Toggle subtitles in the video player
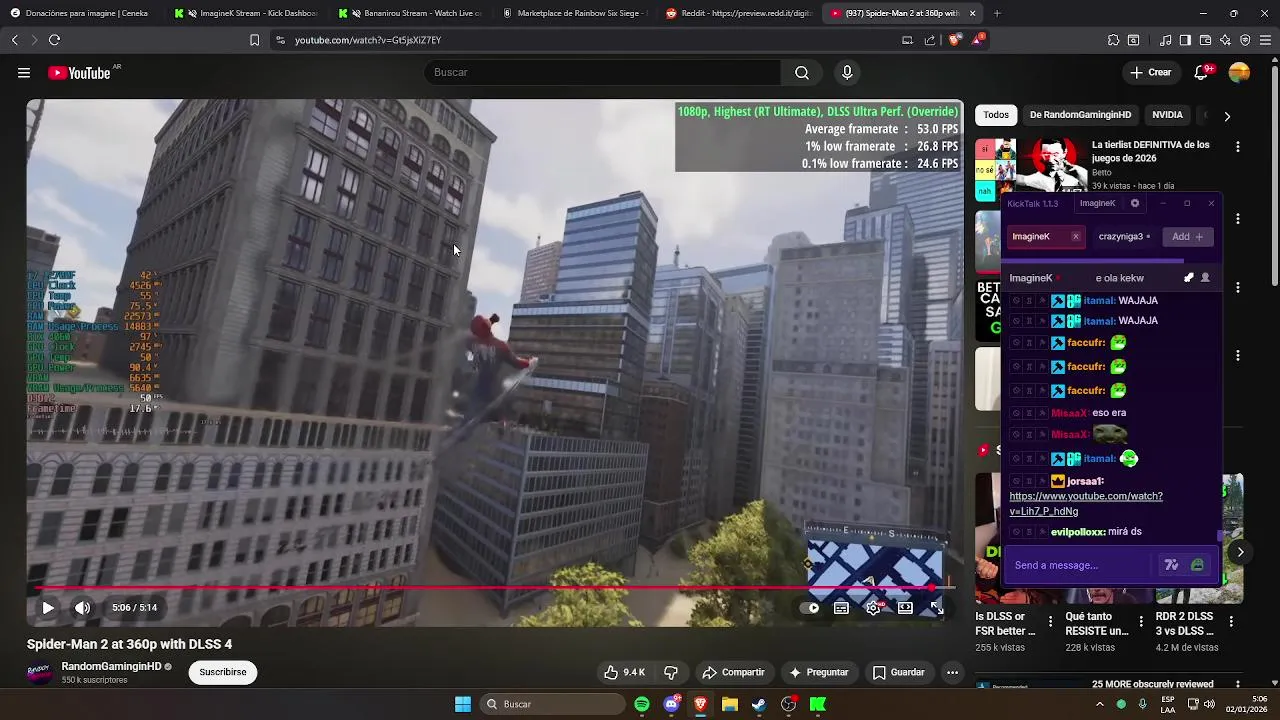 click(841, 607)
